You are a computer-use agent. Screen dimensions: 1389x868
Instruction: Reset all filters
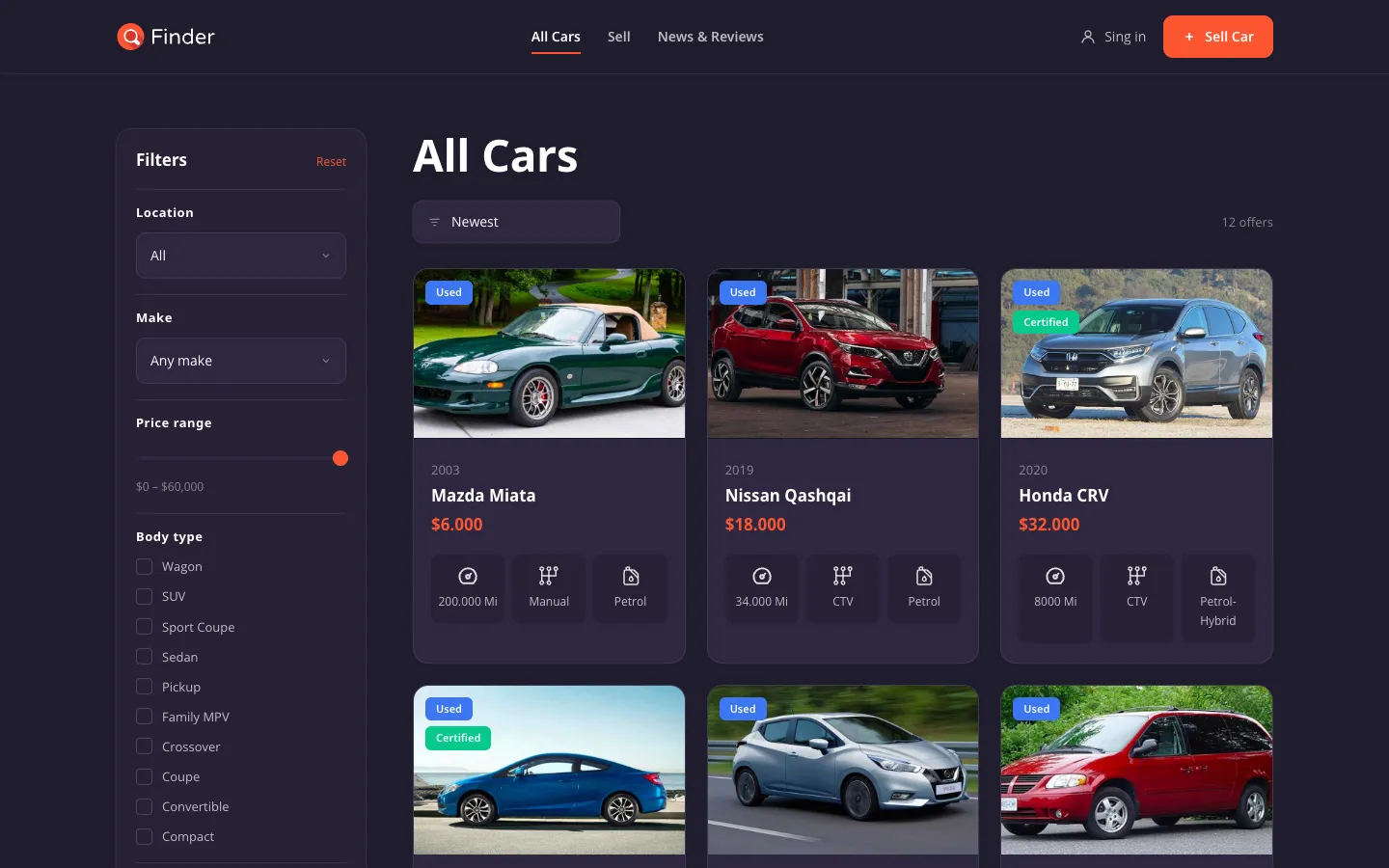coord(331,162)
